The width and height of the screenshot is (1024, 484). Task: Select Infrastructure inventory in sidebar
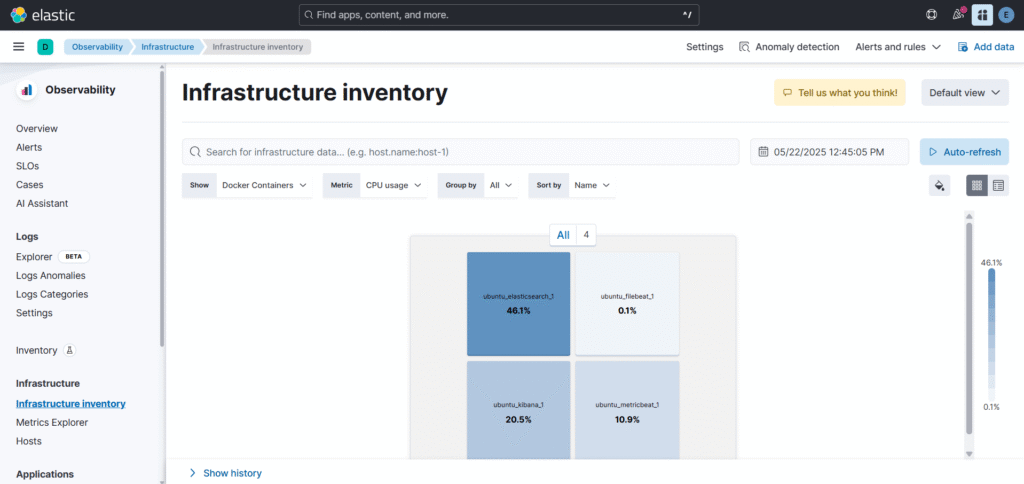pos(71,404)
